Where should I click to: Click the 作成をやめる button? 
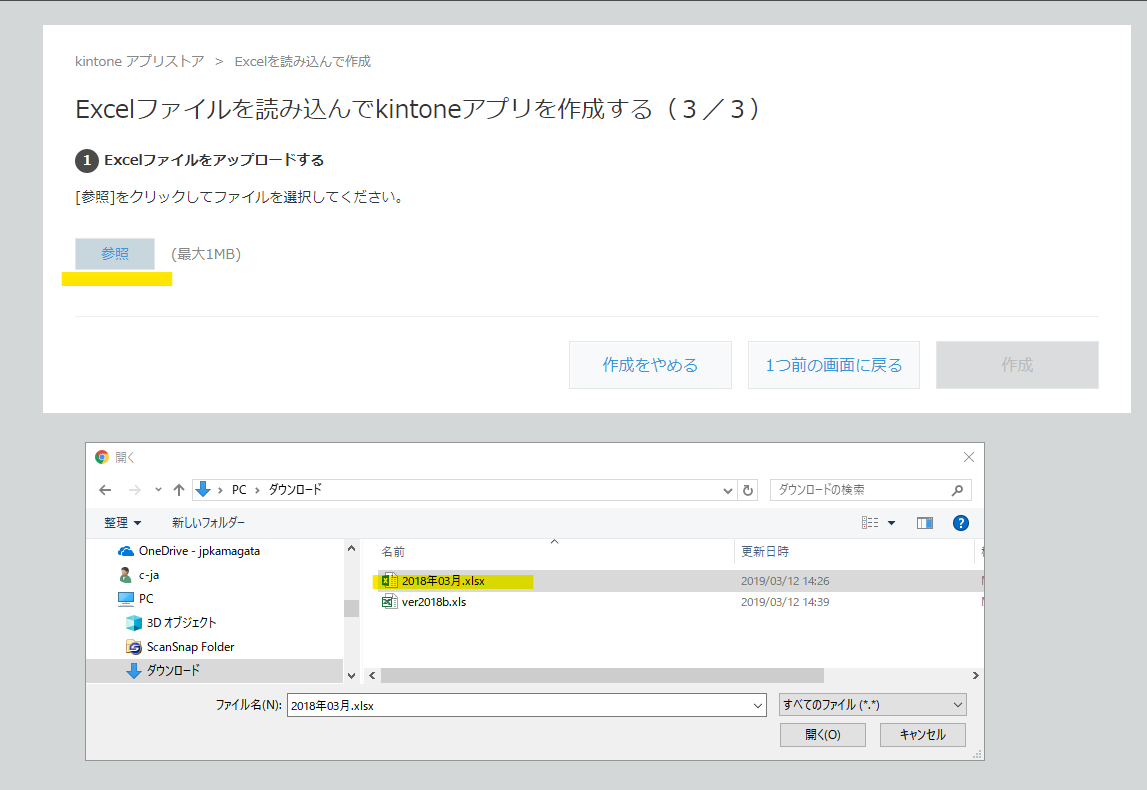tap(650, 365)
